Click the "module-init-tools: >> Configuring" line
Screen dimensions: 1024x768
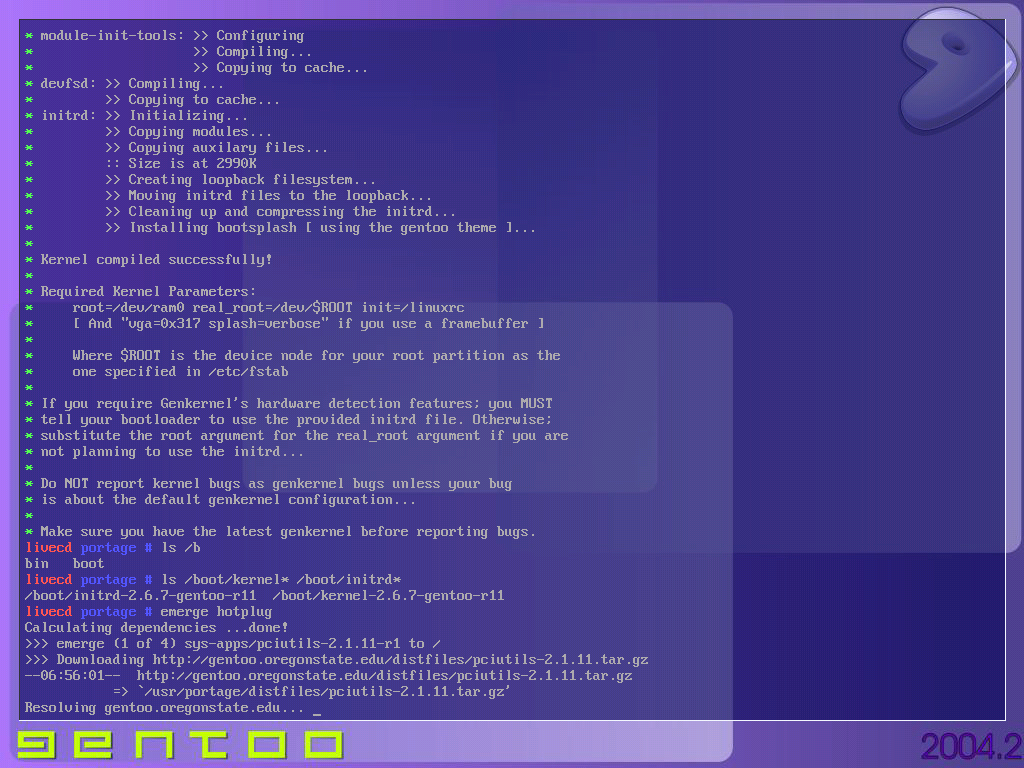pos(165,36)
